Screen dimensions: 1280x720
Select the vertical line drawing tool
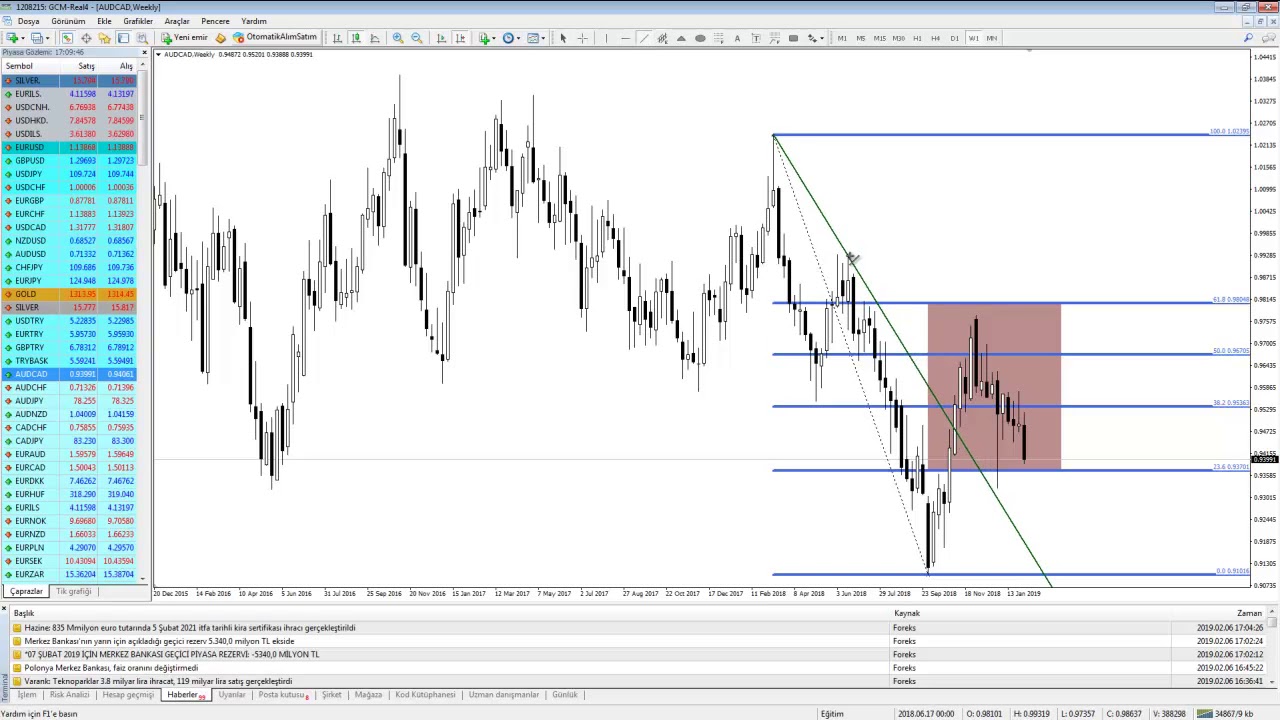606,38
